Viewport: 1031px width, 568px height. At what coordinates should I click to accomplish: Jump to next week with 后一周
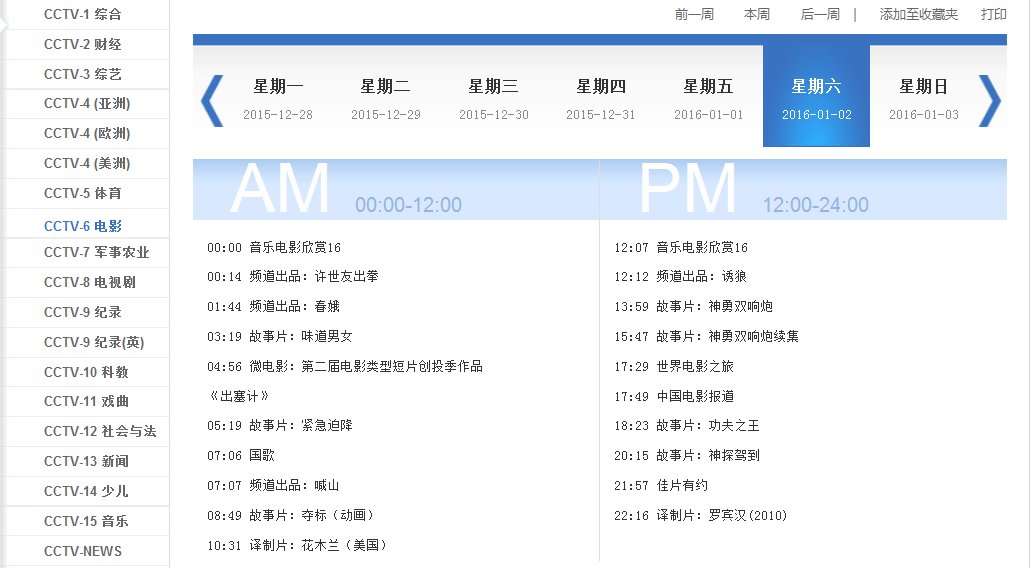point(820,14)
